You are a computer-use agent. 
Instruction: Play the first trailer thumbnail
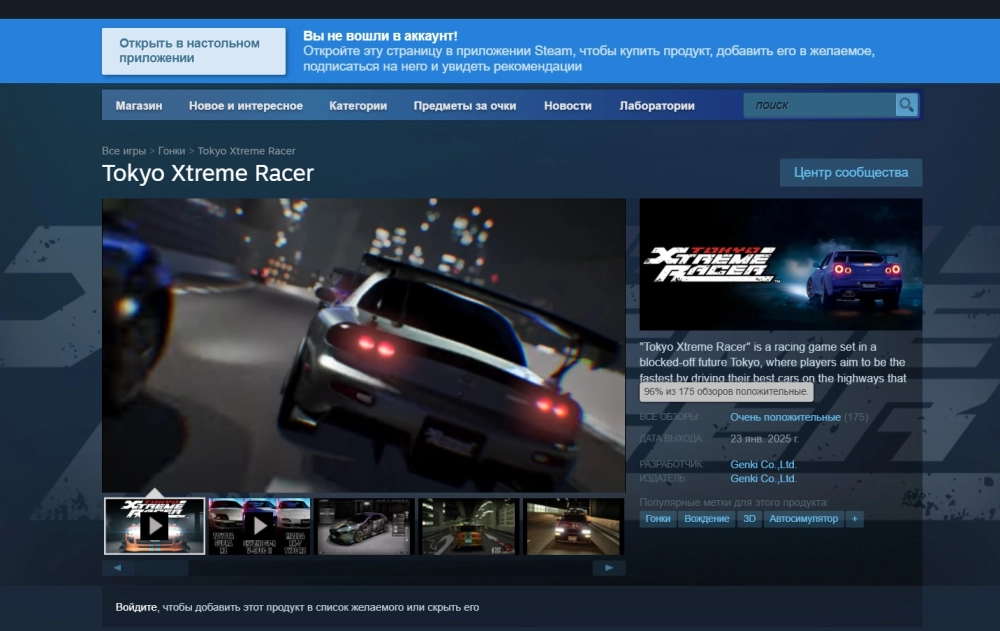coord(155,526)
